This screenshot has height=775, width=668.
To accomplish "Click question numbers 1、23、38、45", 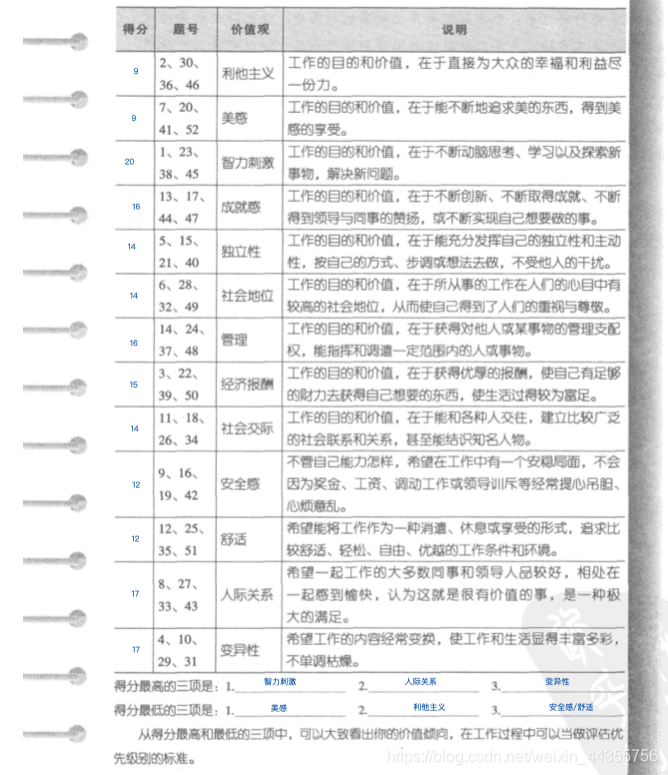I will (x=180, y=163).
